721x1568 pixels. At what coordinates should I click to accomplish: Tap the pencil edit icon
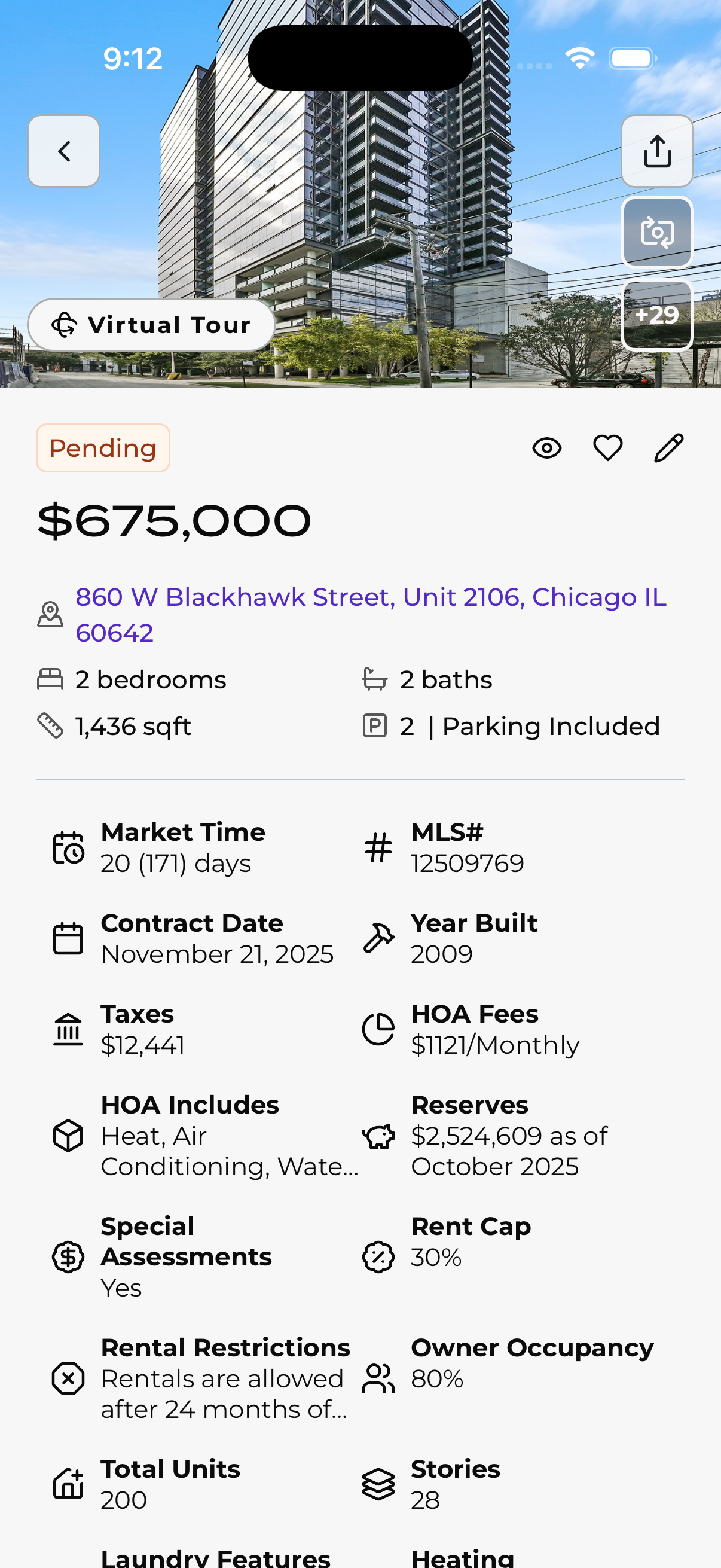point(668,449)
